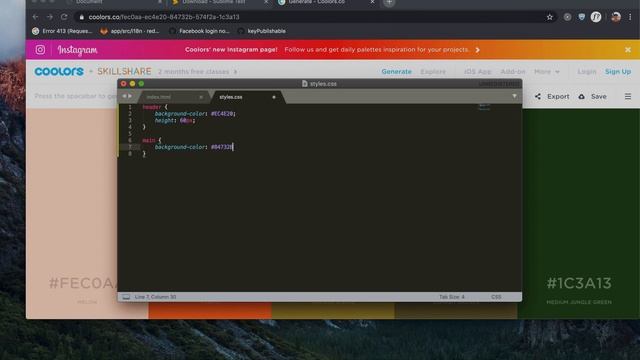Click Sublime tab navigation back arrow

pyautogui.click(x=124, y=96)
